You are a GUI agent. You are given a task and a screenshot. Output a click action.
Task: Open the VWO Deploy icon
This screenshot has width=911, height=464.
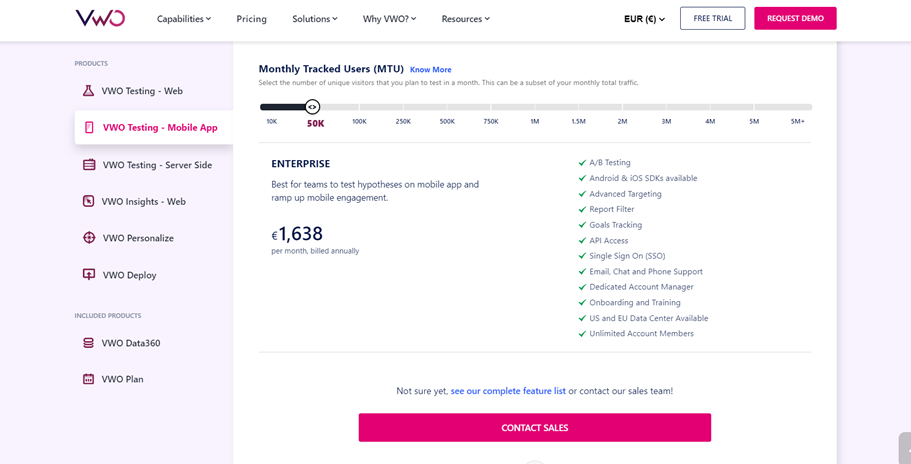point(89,275)
